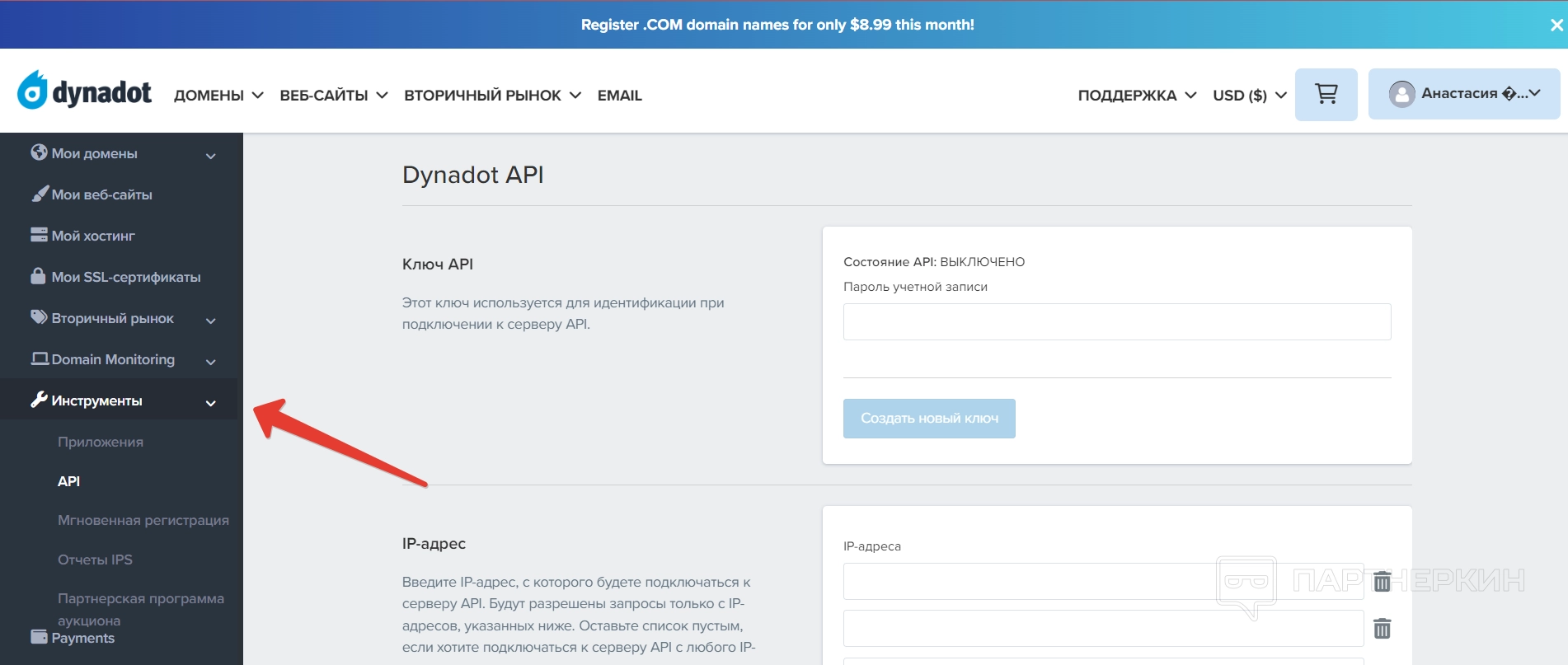Open Мои SSL-сертификаты in sidebar
This screenshot has height=665, width=1568.
click(x=125, y=277)
